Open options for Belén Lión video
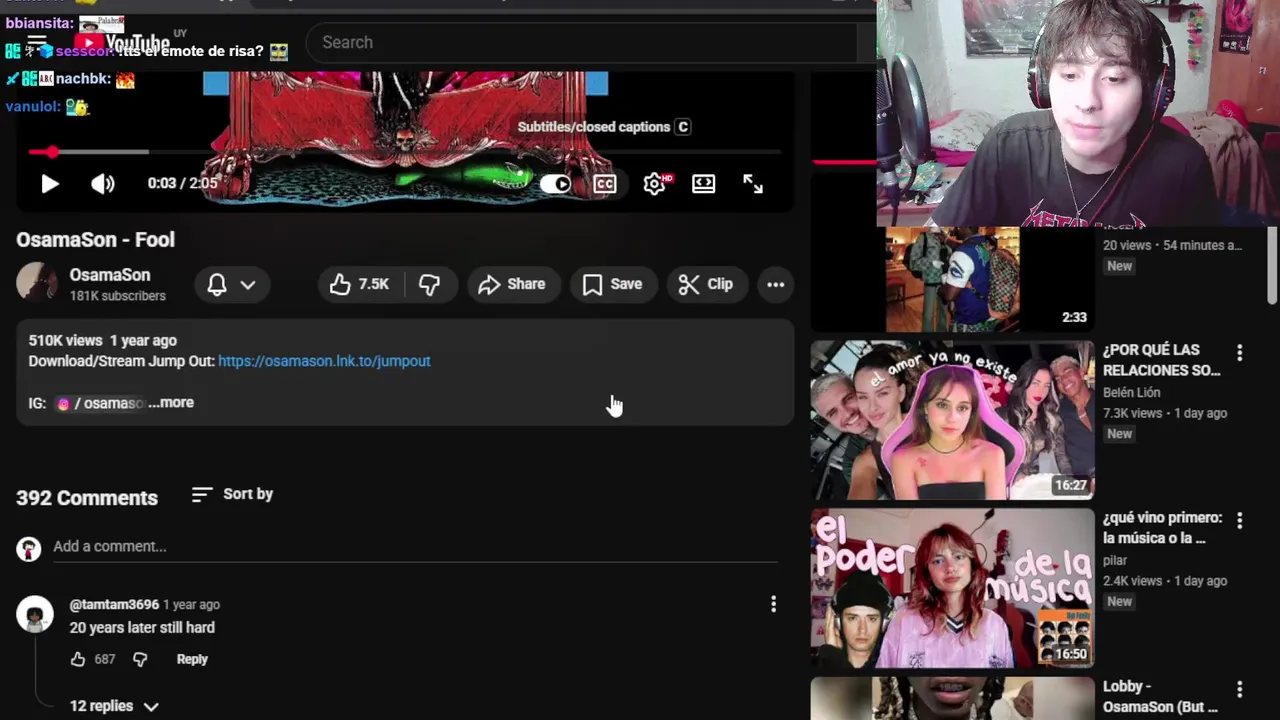This screenshot has height=720, width=1280. point(1240,353)
